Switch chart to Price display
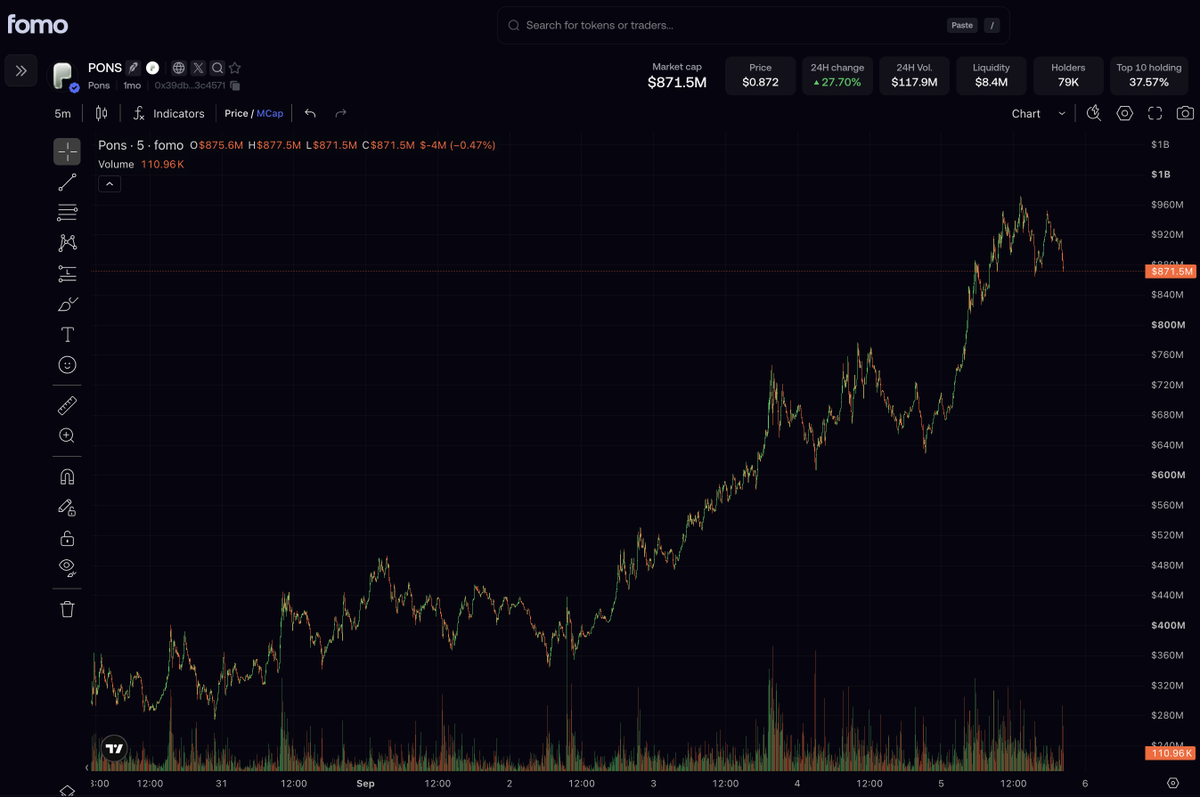This screenshot has height=797, width=1200. (x=237, y=114)
